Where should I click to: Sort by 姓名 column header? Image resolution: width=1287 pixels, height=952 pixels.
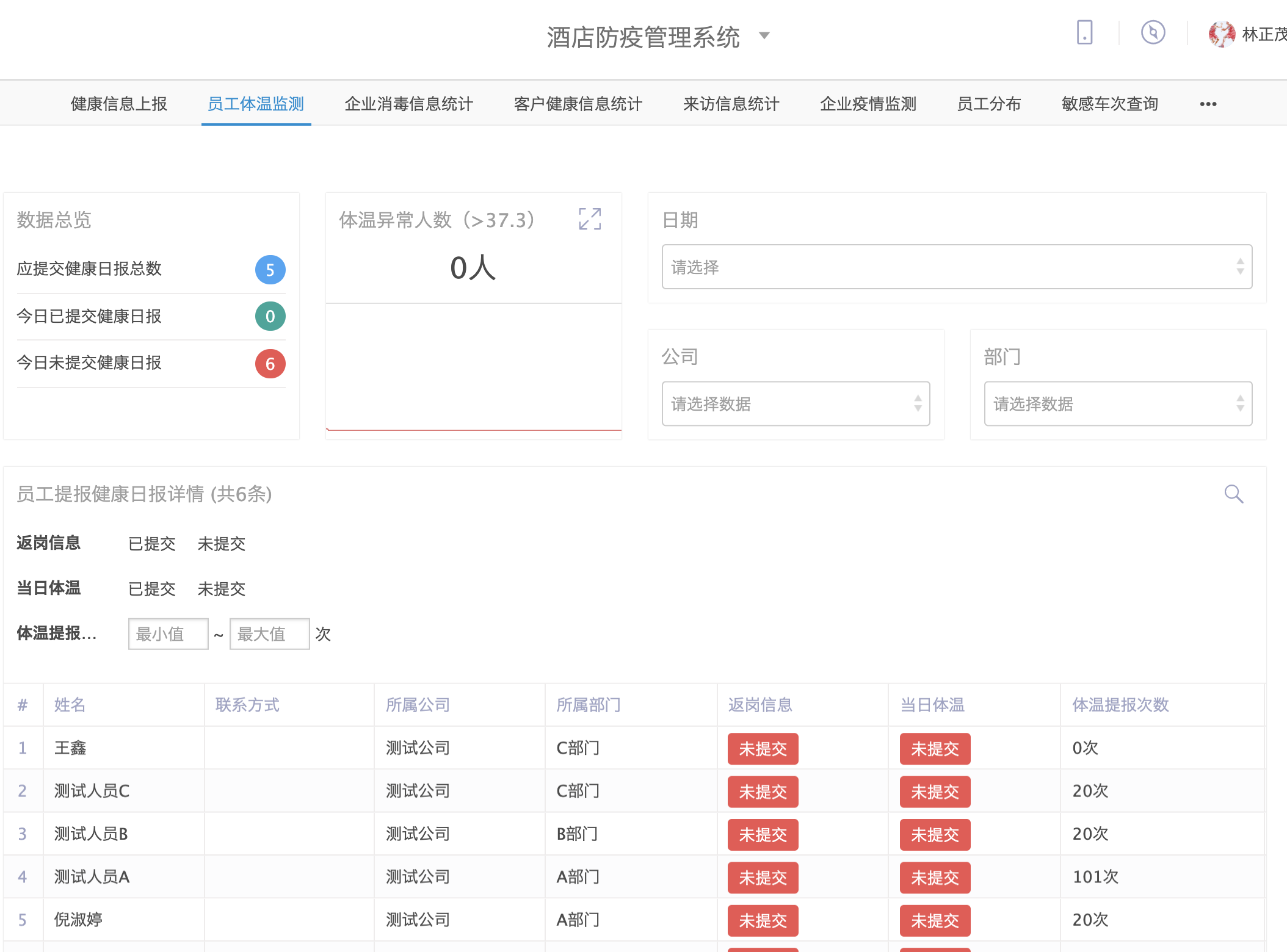(x=70, y=705)
